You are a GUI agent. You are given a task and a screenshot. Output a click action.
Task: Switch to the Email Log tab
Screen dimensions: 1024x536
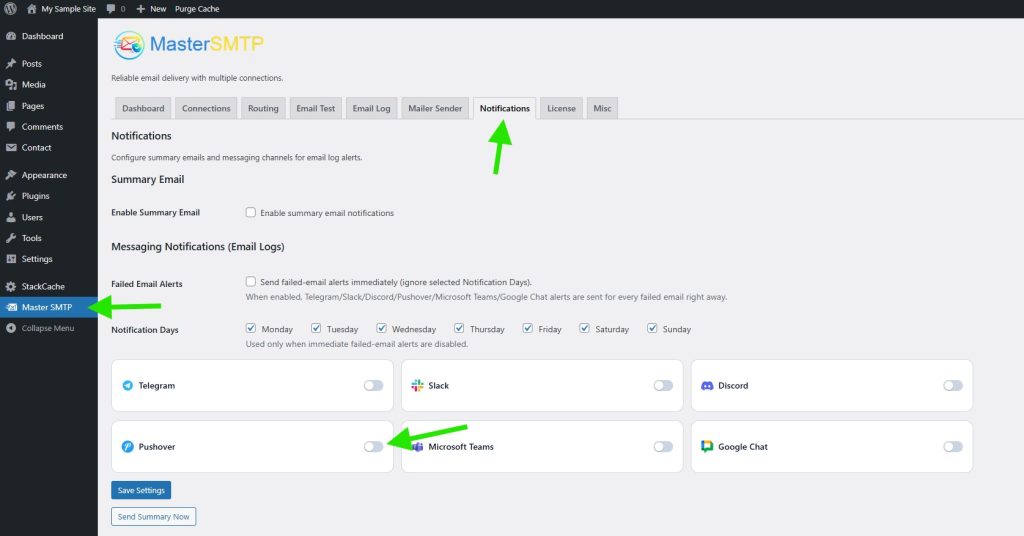372,108
